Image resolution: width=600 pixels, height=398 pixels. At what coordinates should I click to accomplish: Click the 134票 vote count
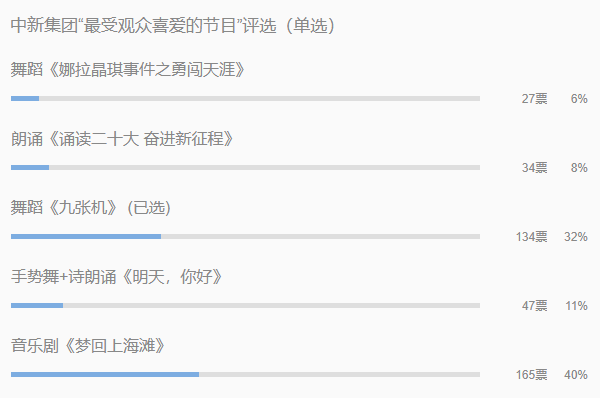tap(532, 237)
